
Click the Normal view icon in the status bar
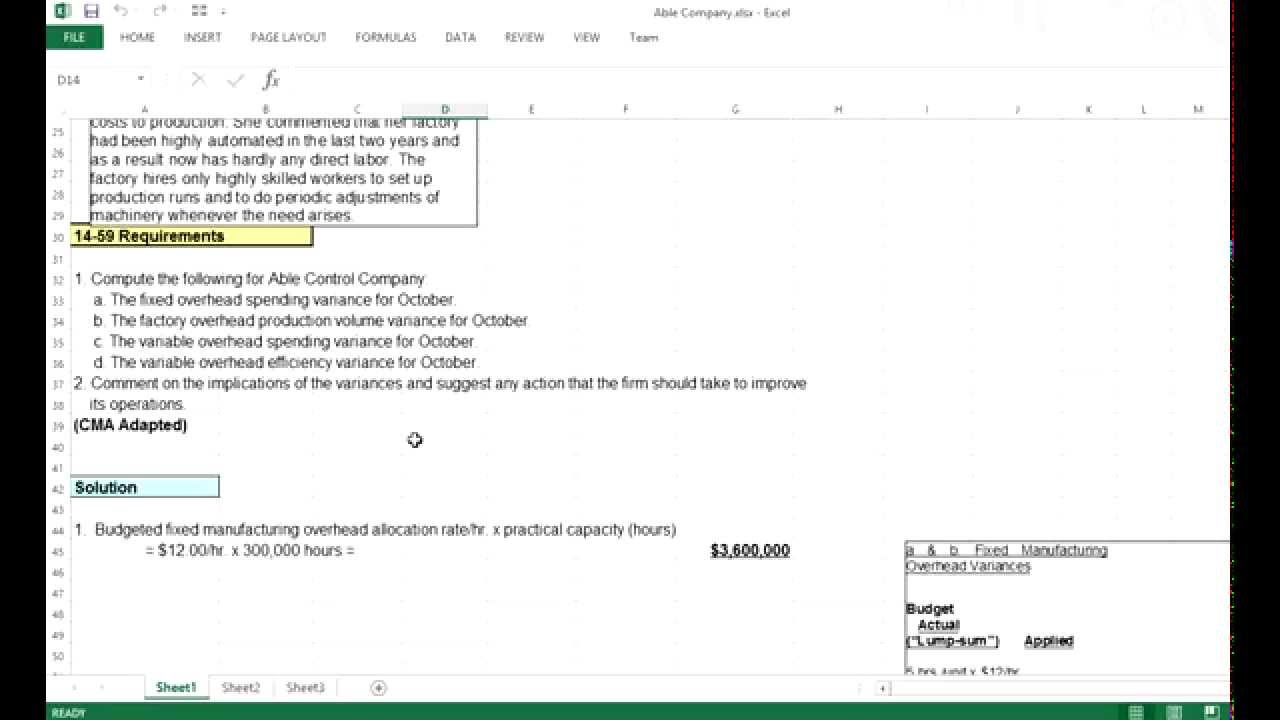[1136, 712]
